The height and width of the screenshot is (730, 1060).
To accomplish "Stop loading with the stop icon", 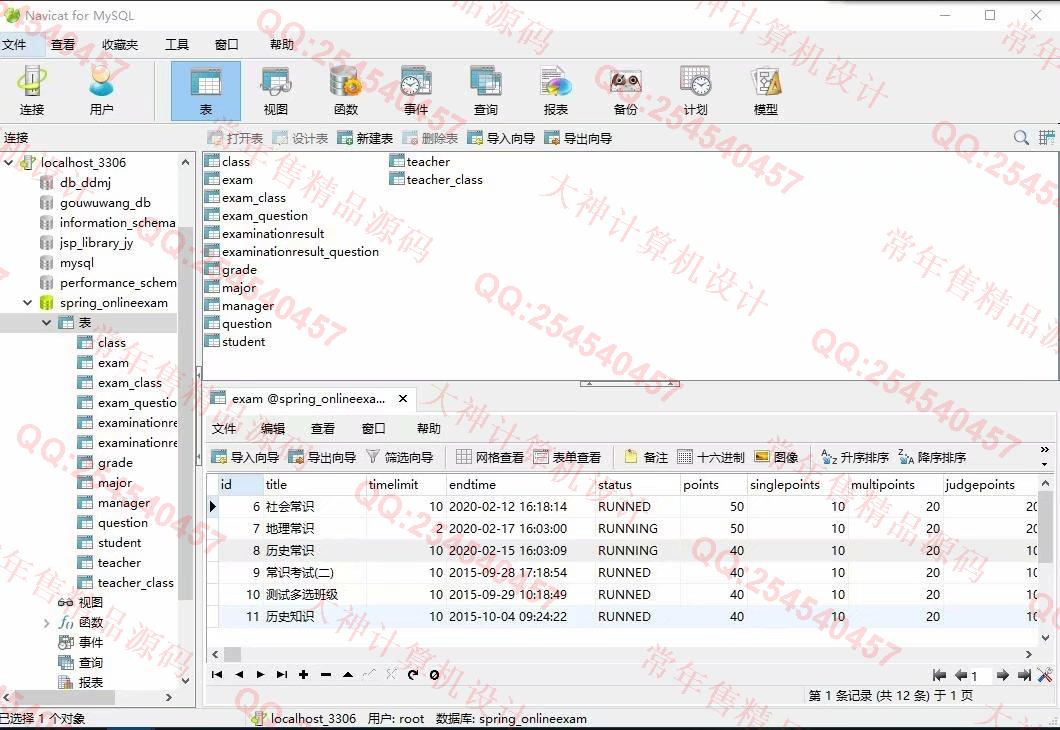I will 434,675.
